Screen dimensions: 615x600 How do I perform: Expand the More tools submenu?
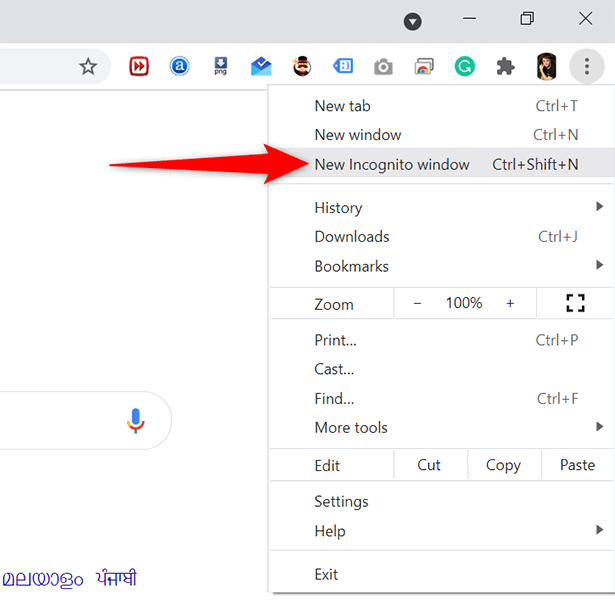pos(442,427)
